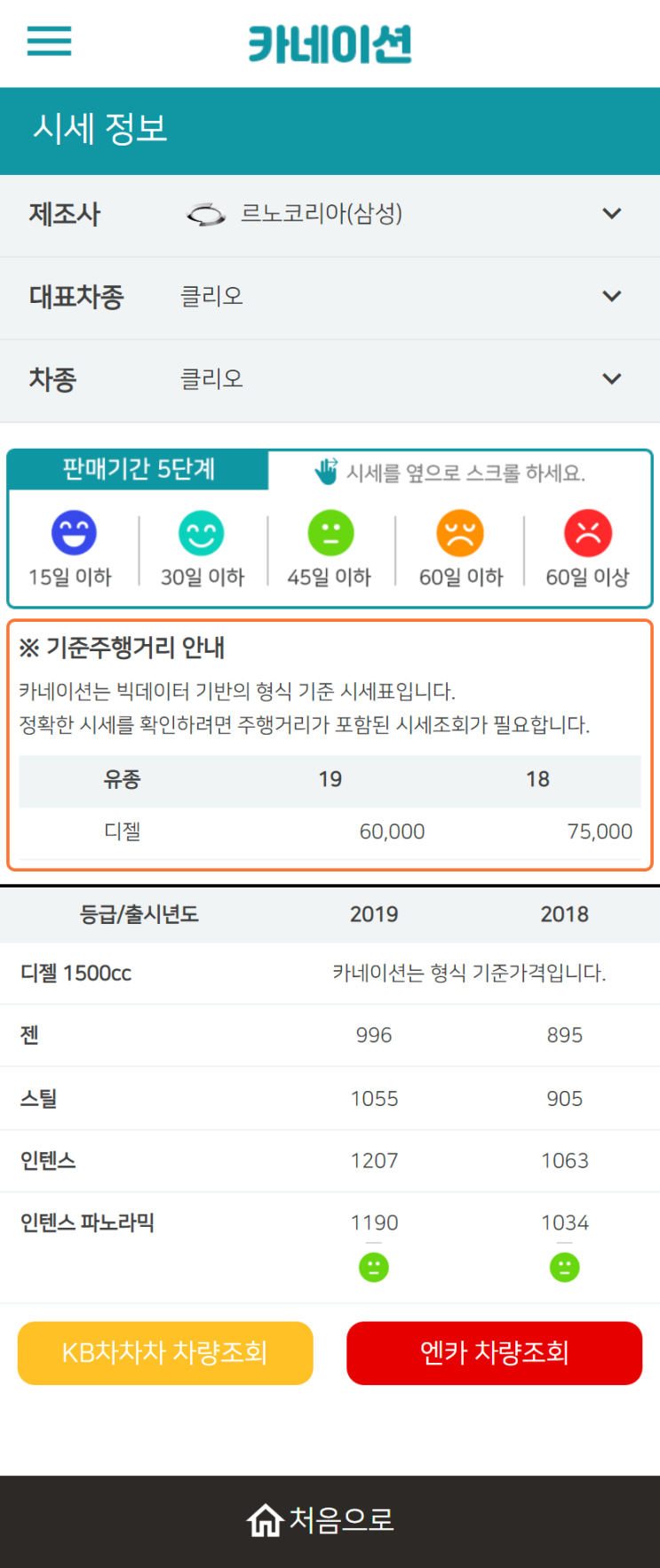This screenshot has height=1568, width=660.
Task: Select the 인텐스 trim row label
Action: (x=48, y=1160)
